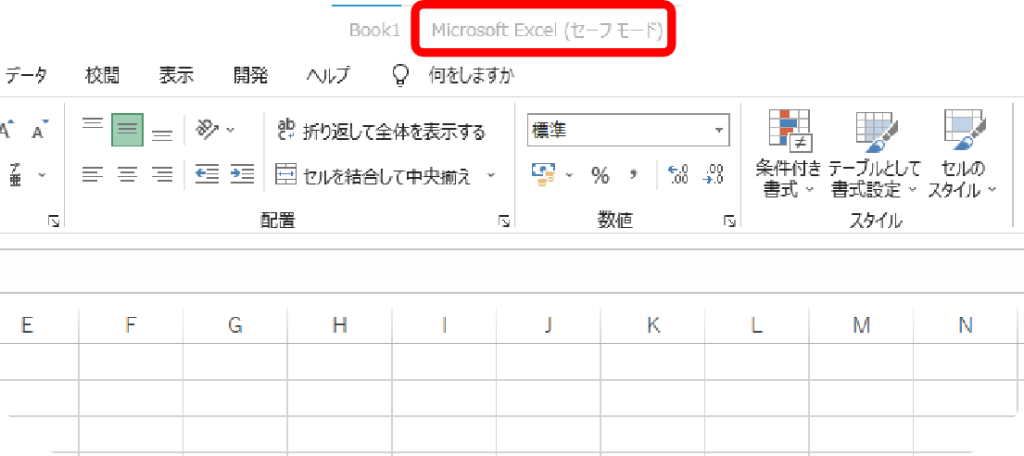Open the 標準 number format dropdown
Image resolution: width=1024 pixels, height=456 pixels.
(719, 130)
